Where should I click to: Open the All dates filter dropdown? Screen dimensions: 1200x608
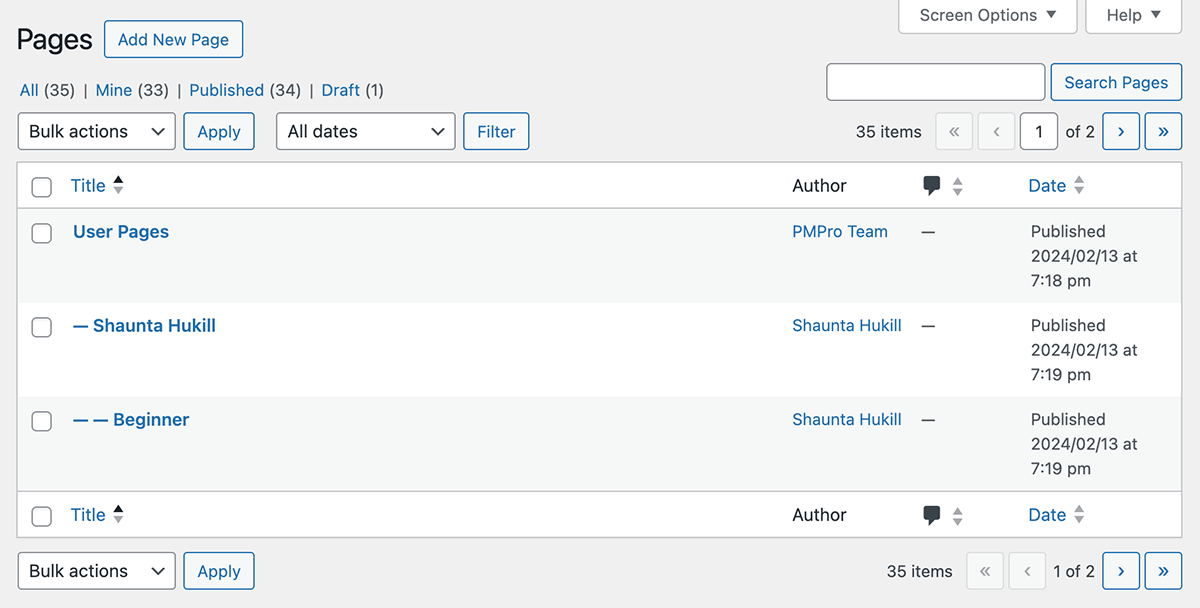click(x=366, y=131)
